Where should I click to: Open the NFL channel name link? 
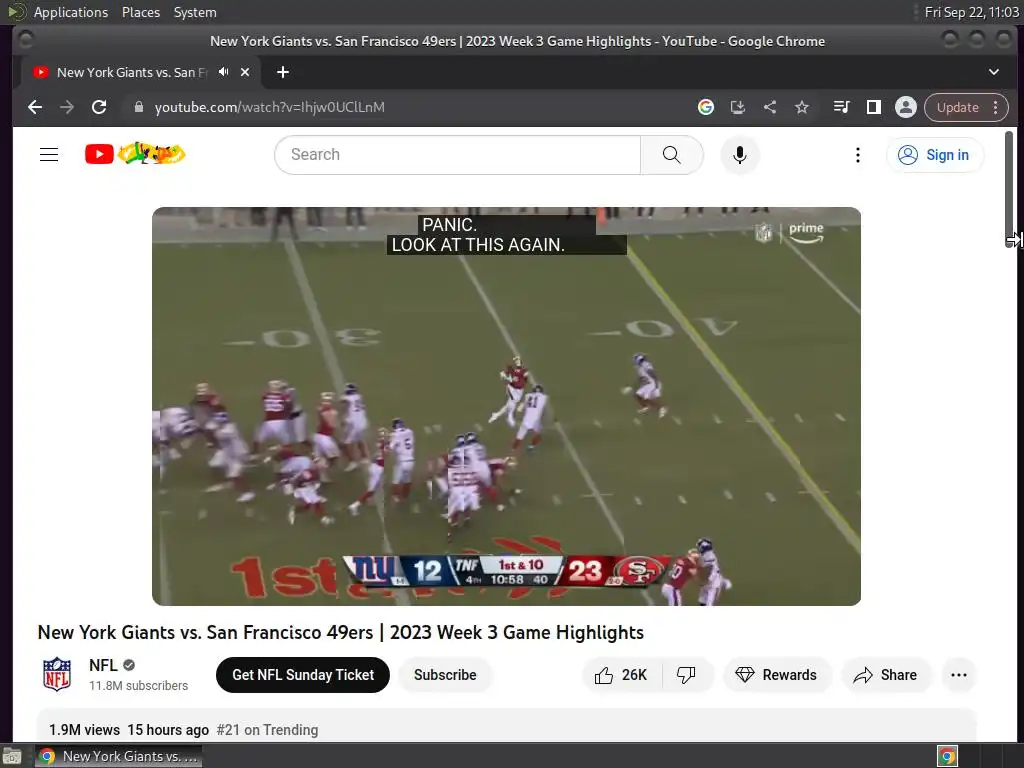(x=103, y=665)
